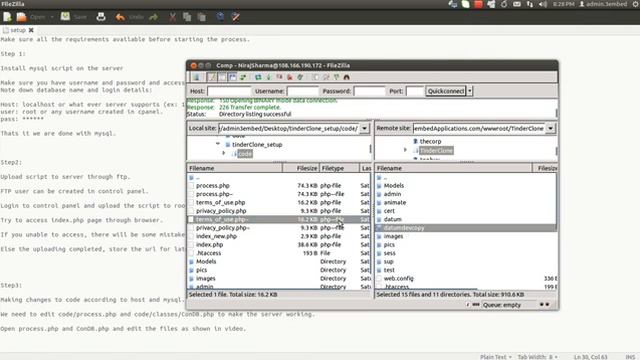The width and height of the screenshot is (640, 360).
Task: Open the Local site path dropdown
Action: [364, 128]
